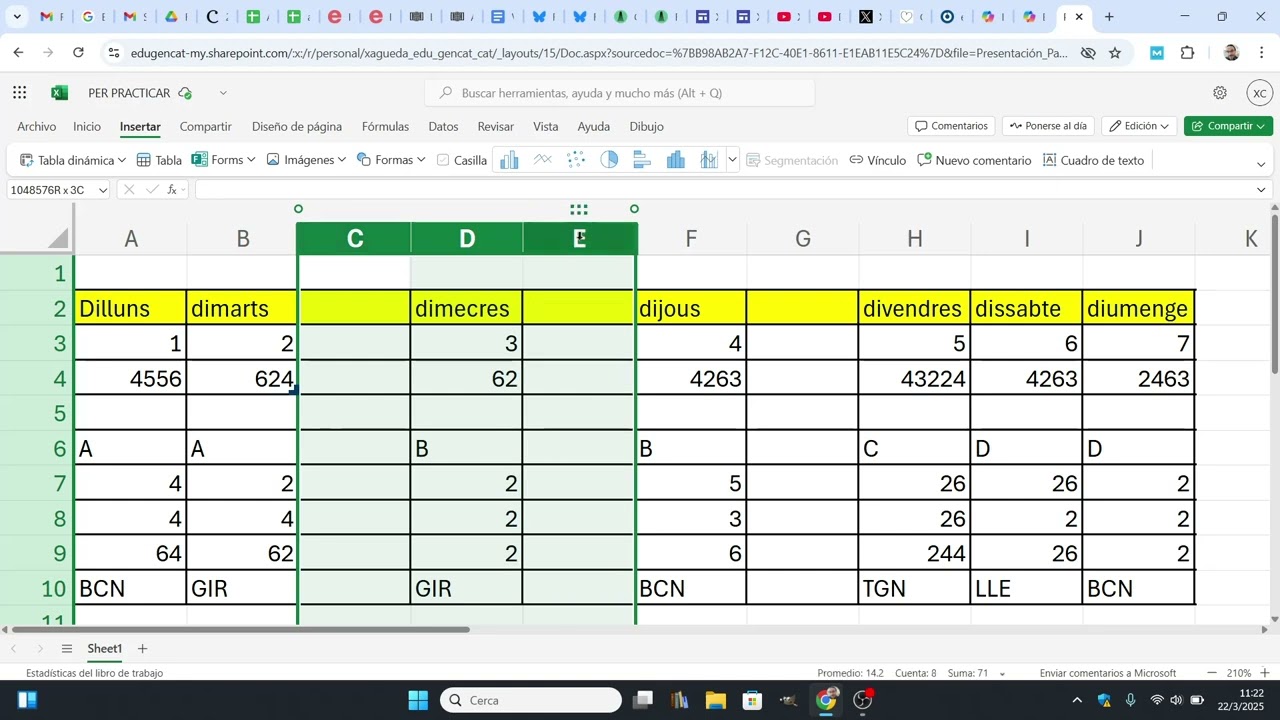Open the XC account profile
1280x720 pixels.
(x=1260, y=93)
